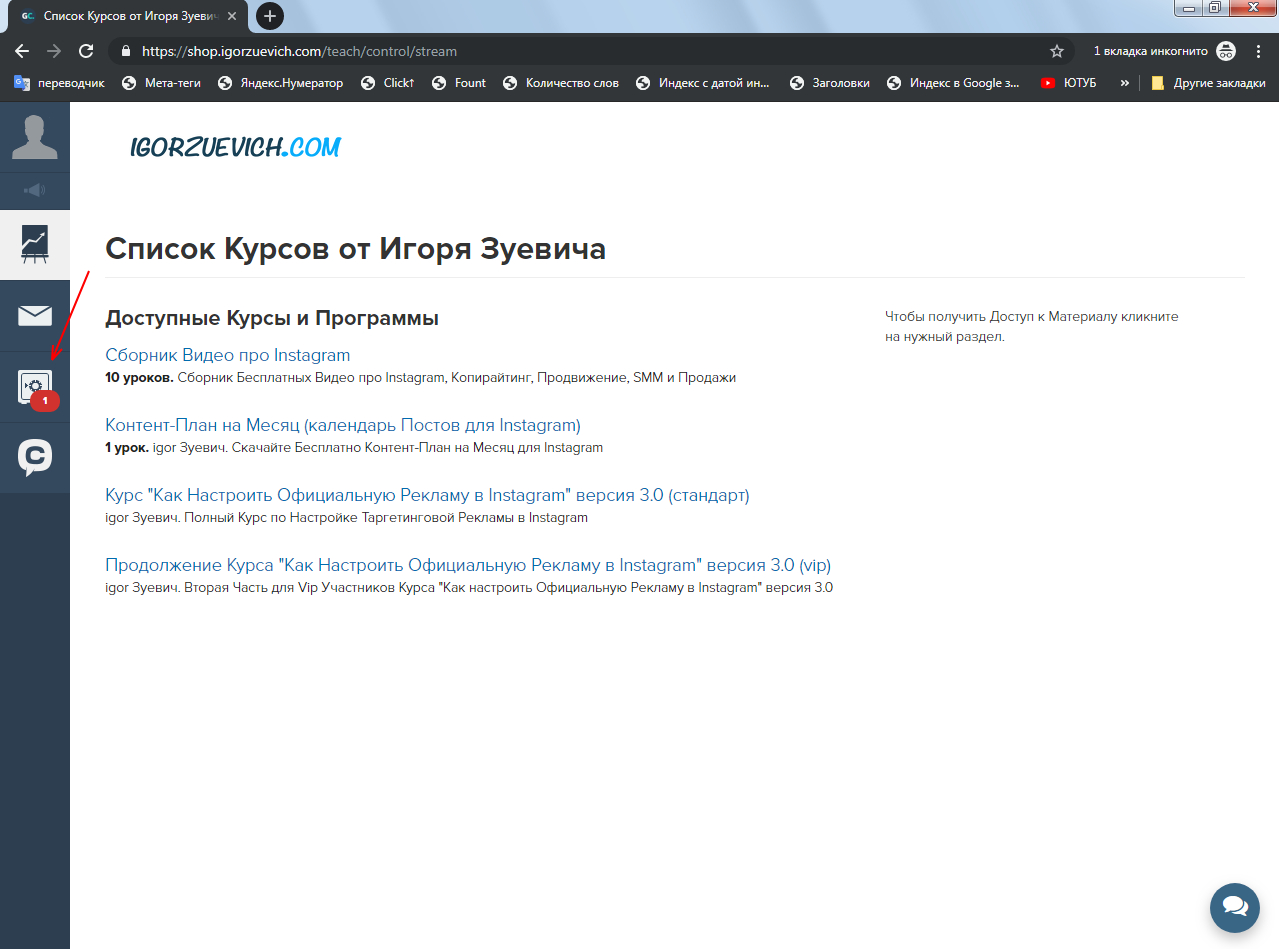The image size is (1279, 949).
Task: Click the 10 уроков description text
Action: tap(420, 378)
